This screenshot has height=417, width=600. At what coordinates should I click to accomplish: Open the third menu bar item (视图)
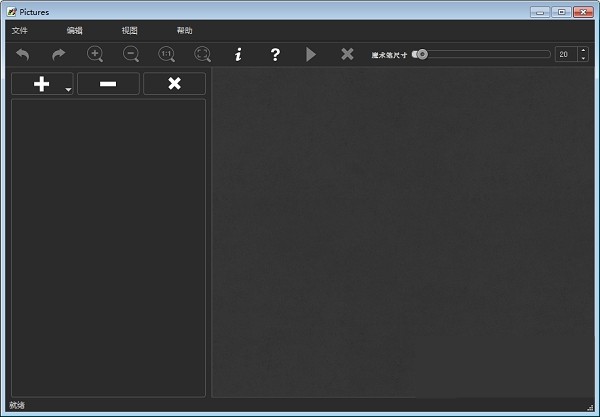[130, 31]
